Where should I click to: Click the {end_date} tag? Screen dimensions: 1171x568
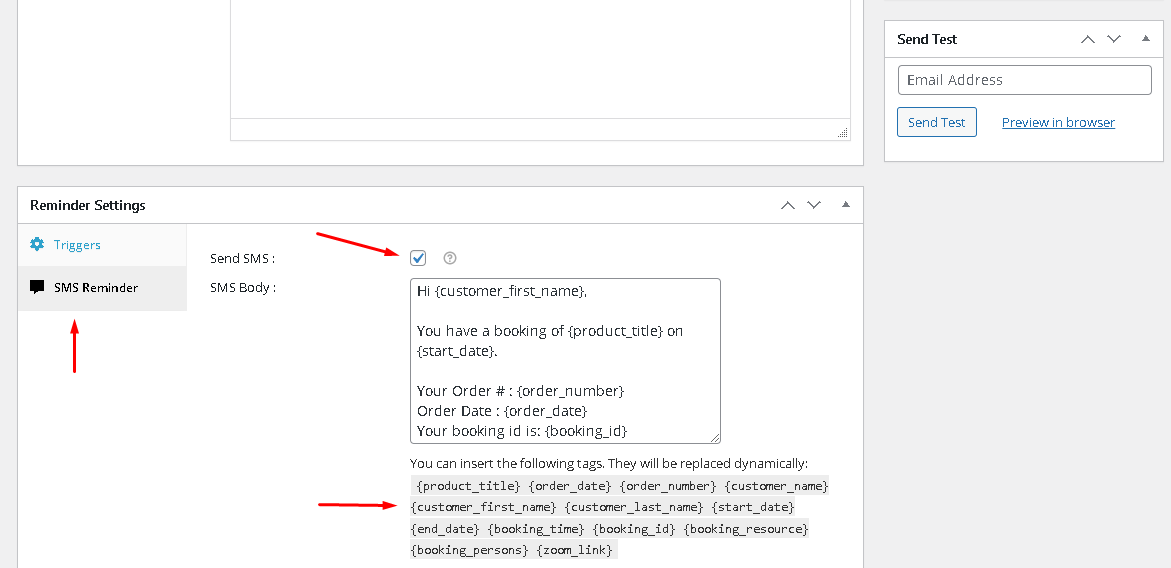click(x=446, y=529)
